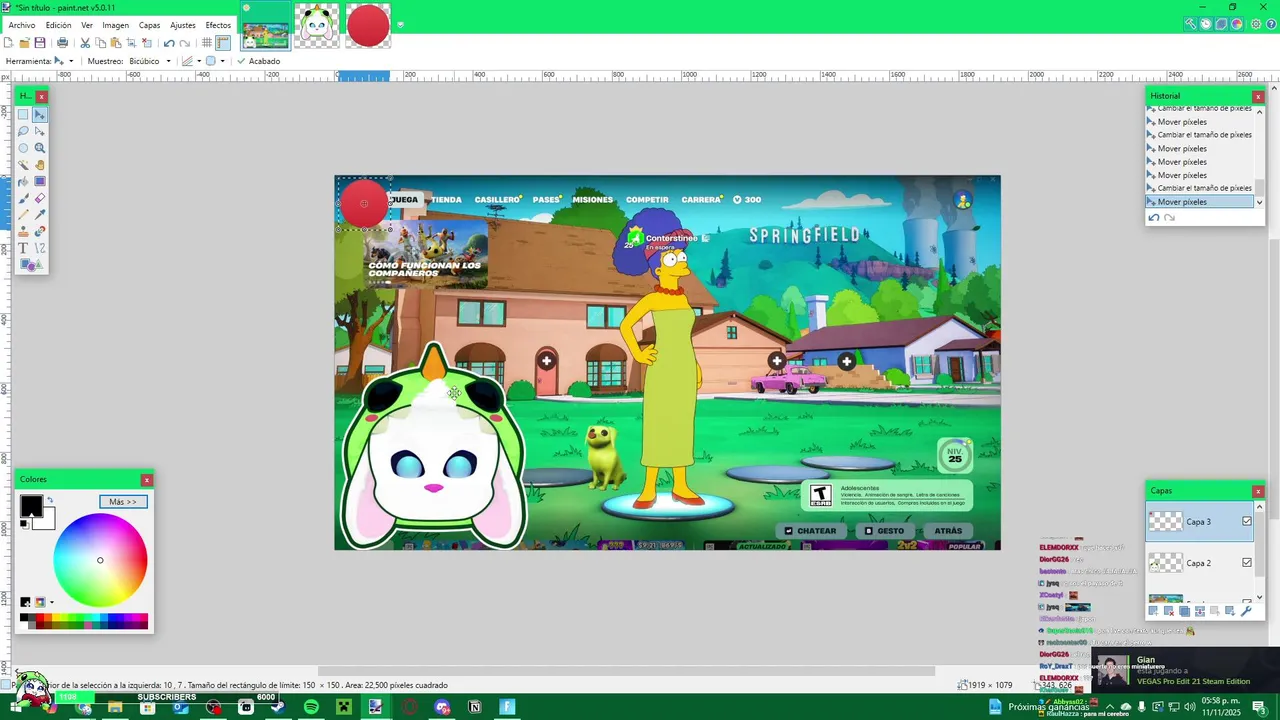Select the Move Selected Pixels tool
This screenshot has width=1280, height=720.
[x=40, y=114]
